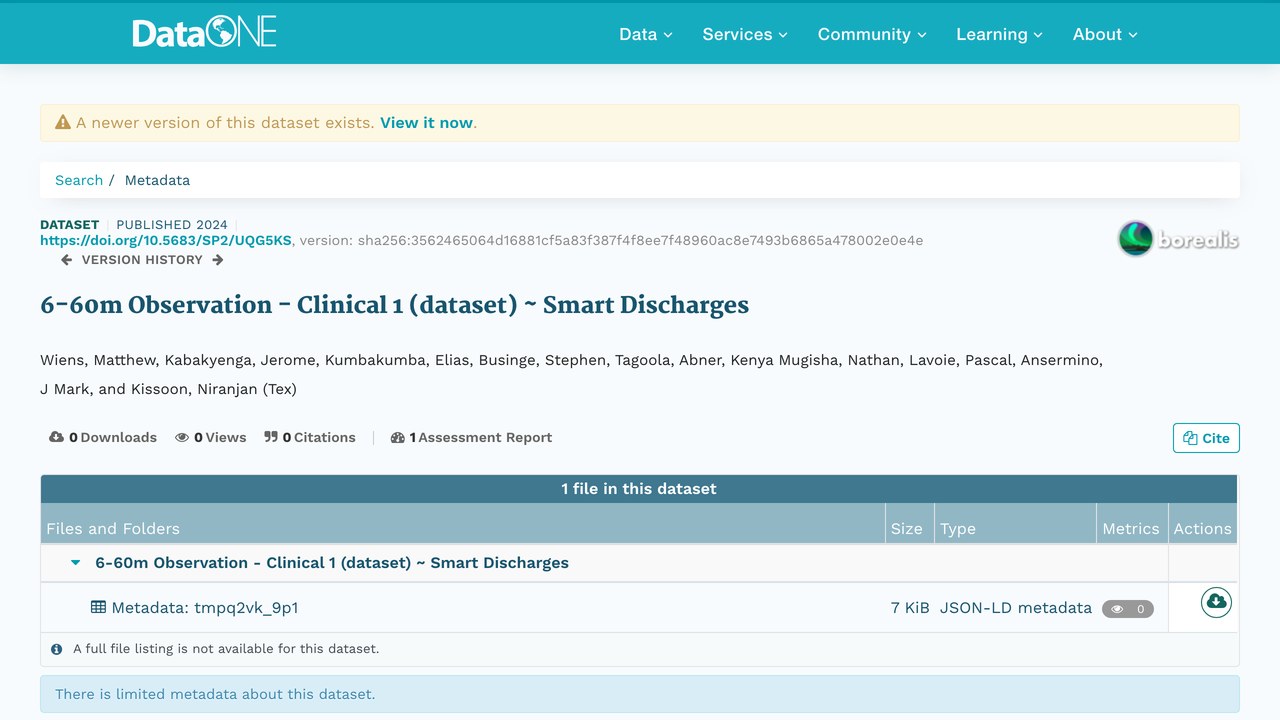Screen dimensions: 1280x720
Task: Click the Assessment Report gauge icon
Action: (398, 437)
